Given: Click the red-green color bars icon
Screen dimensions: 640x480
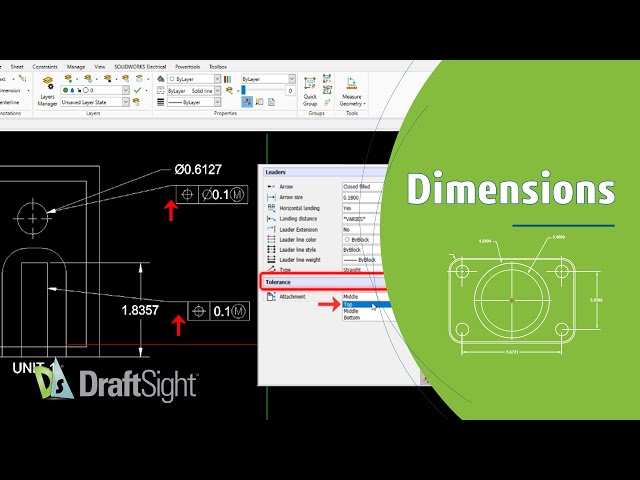Looking at the screenshot, I should coord(228,79).
